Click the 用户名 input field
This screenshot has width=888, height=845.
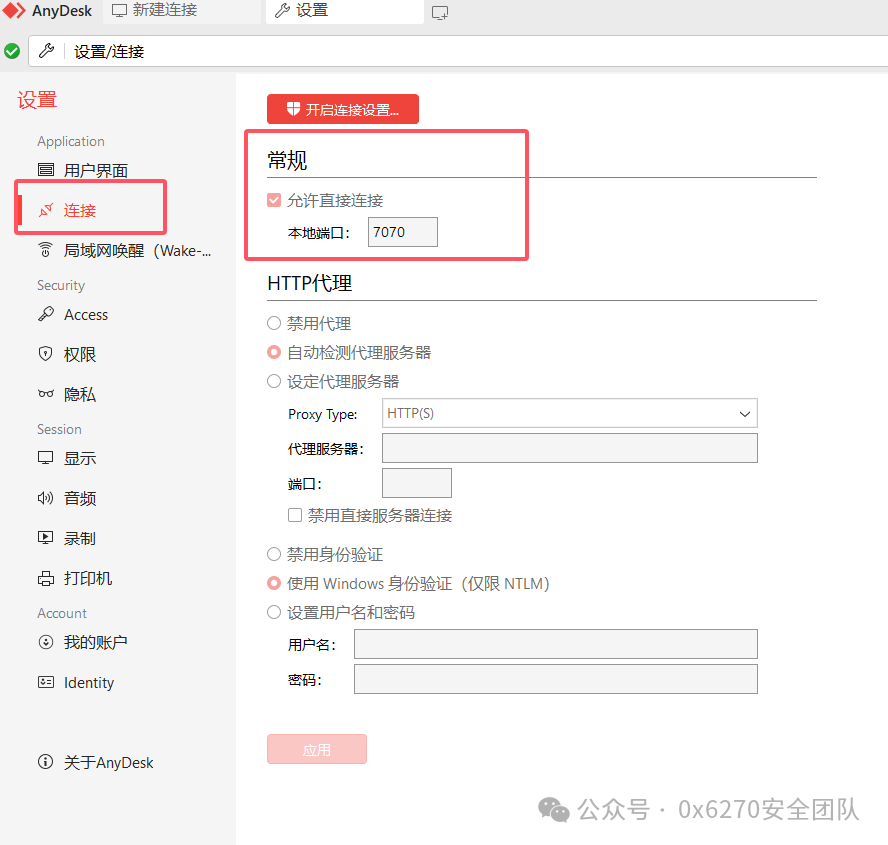click(x=556, y=644)
